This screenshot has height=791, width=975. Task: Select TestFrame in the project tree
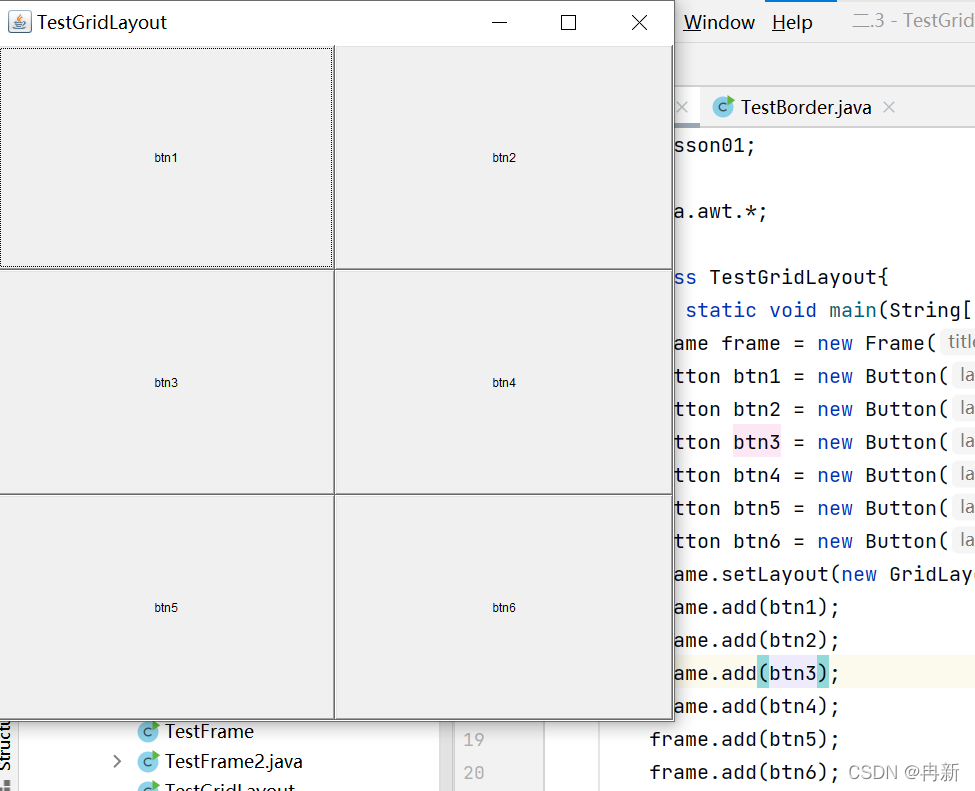coord(209,731)
